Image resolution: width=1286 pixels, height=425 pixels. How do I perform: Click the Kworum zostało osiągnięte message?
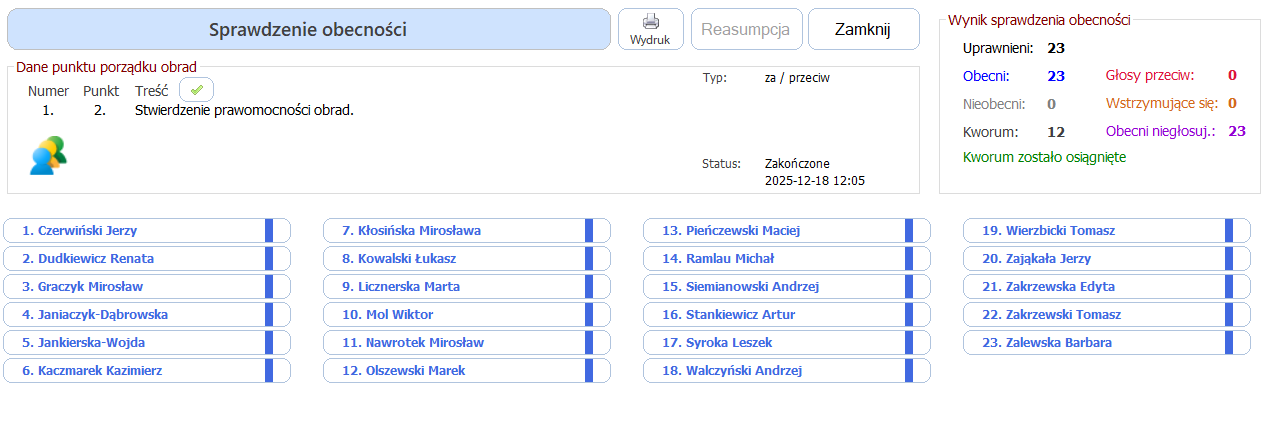tap(1044, 157)
